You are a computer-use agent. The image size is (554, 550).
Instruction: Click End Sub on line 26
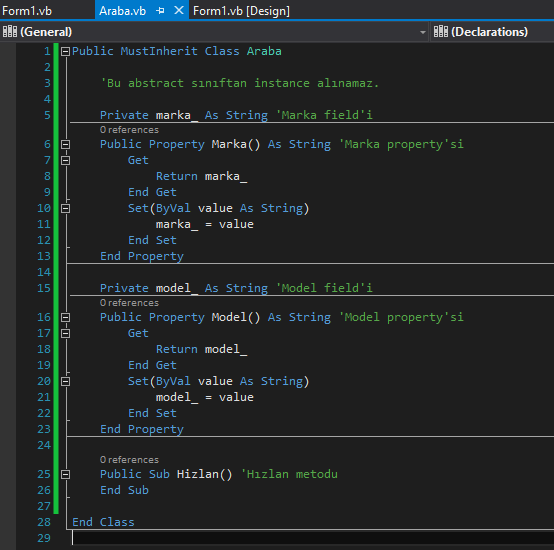pos(124,490)
